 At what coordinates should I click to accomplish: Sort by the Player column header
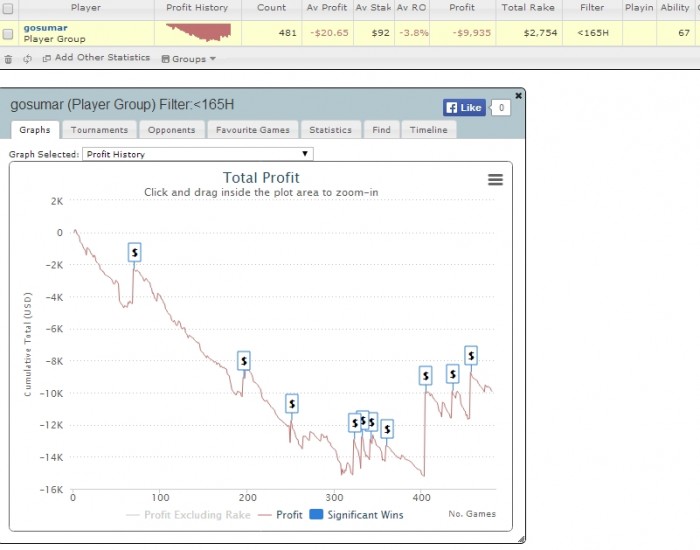tap(86, 8)
